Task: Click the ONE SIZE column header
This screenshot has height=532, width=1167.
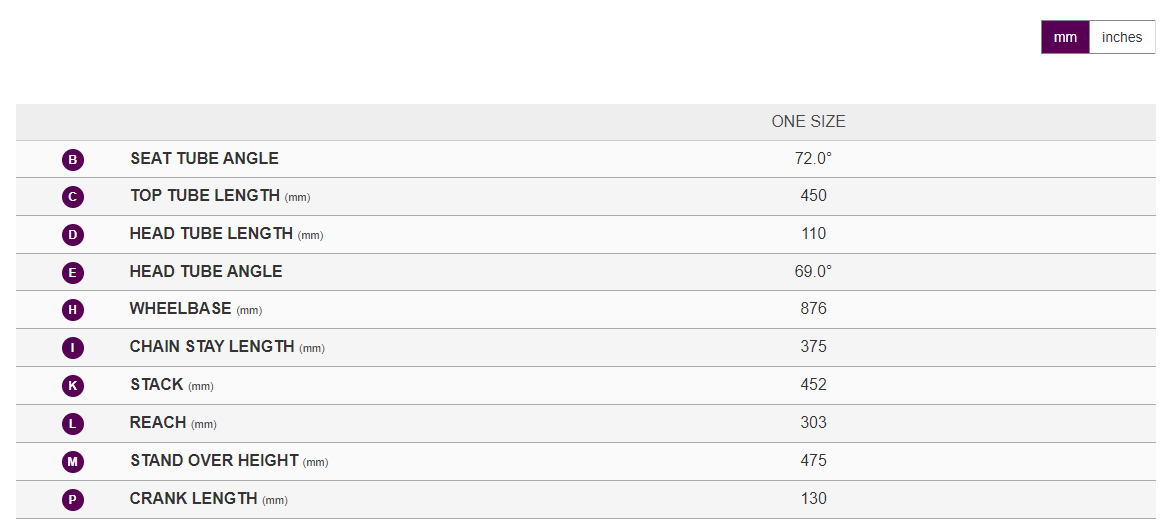Action: click(808, 122)
